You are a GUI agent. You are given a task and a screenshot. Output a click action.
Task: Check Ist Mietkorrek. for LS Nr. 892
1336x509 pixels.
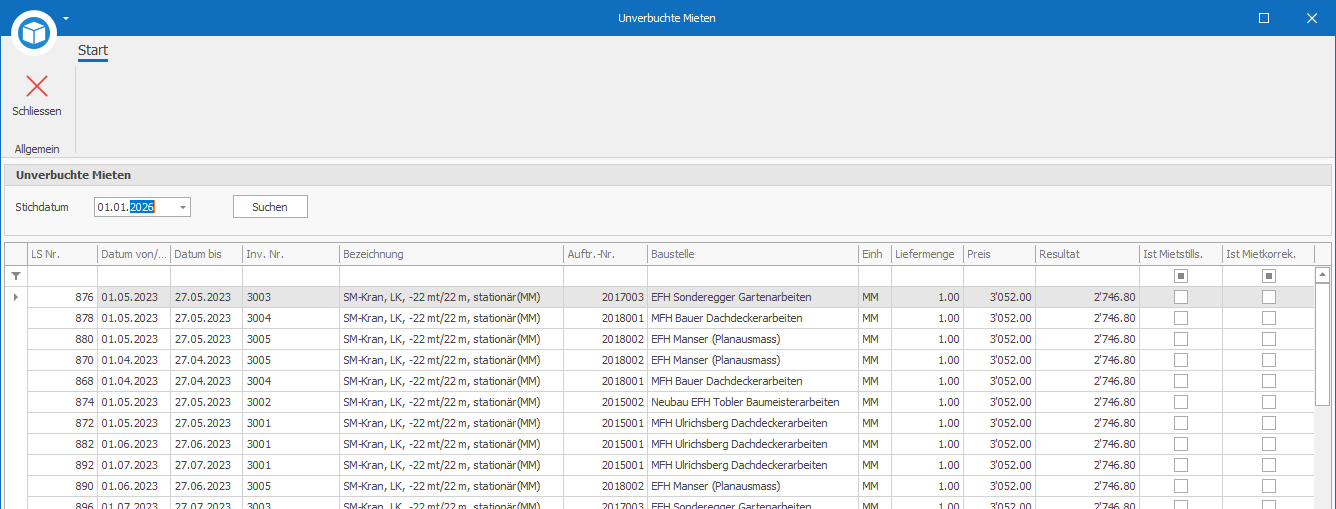(x=1269, y=465)
